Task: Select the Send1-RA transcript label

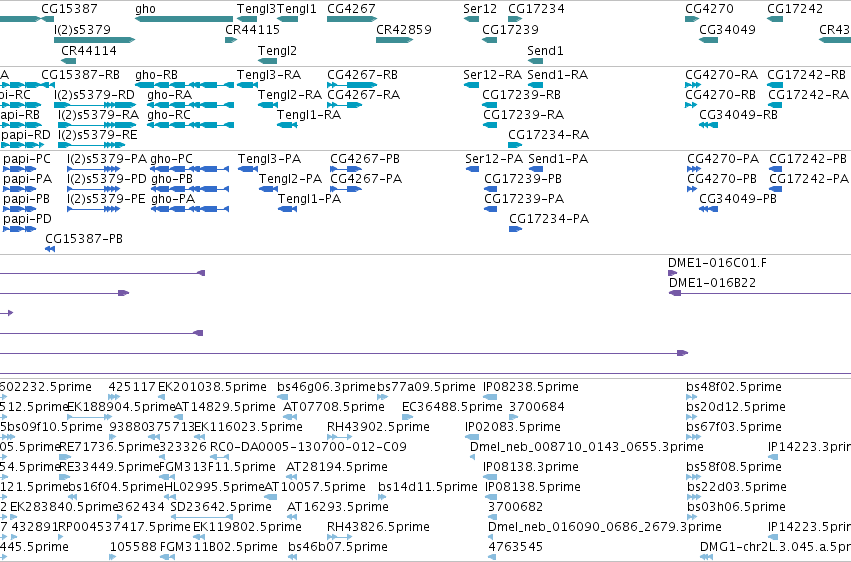Action: point(558,74)
